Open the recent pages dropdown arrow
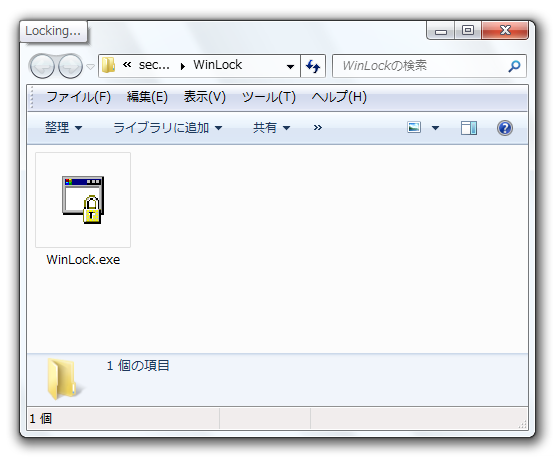This screenshot has width=557, height=461. click(91, 66)
